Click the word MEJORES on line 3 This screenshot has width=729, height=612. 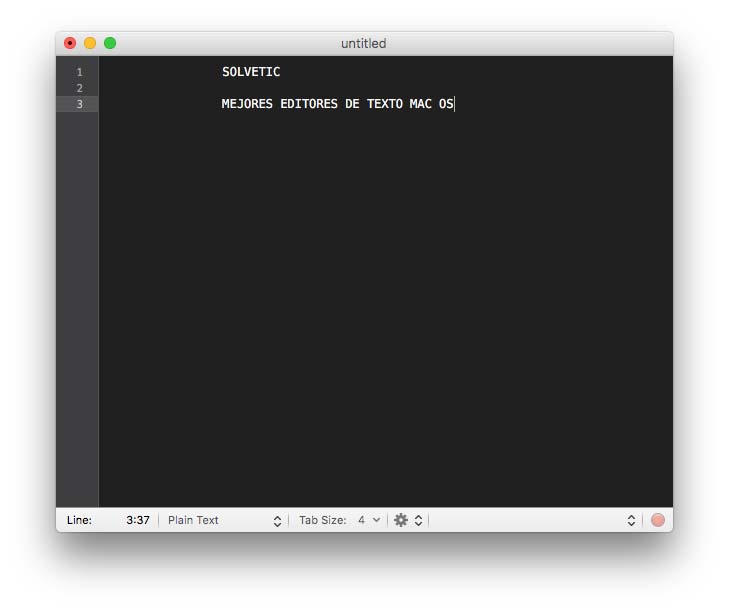coord(247,103)
